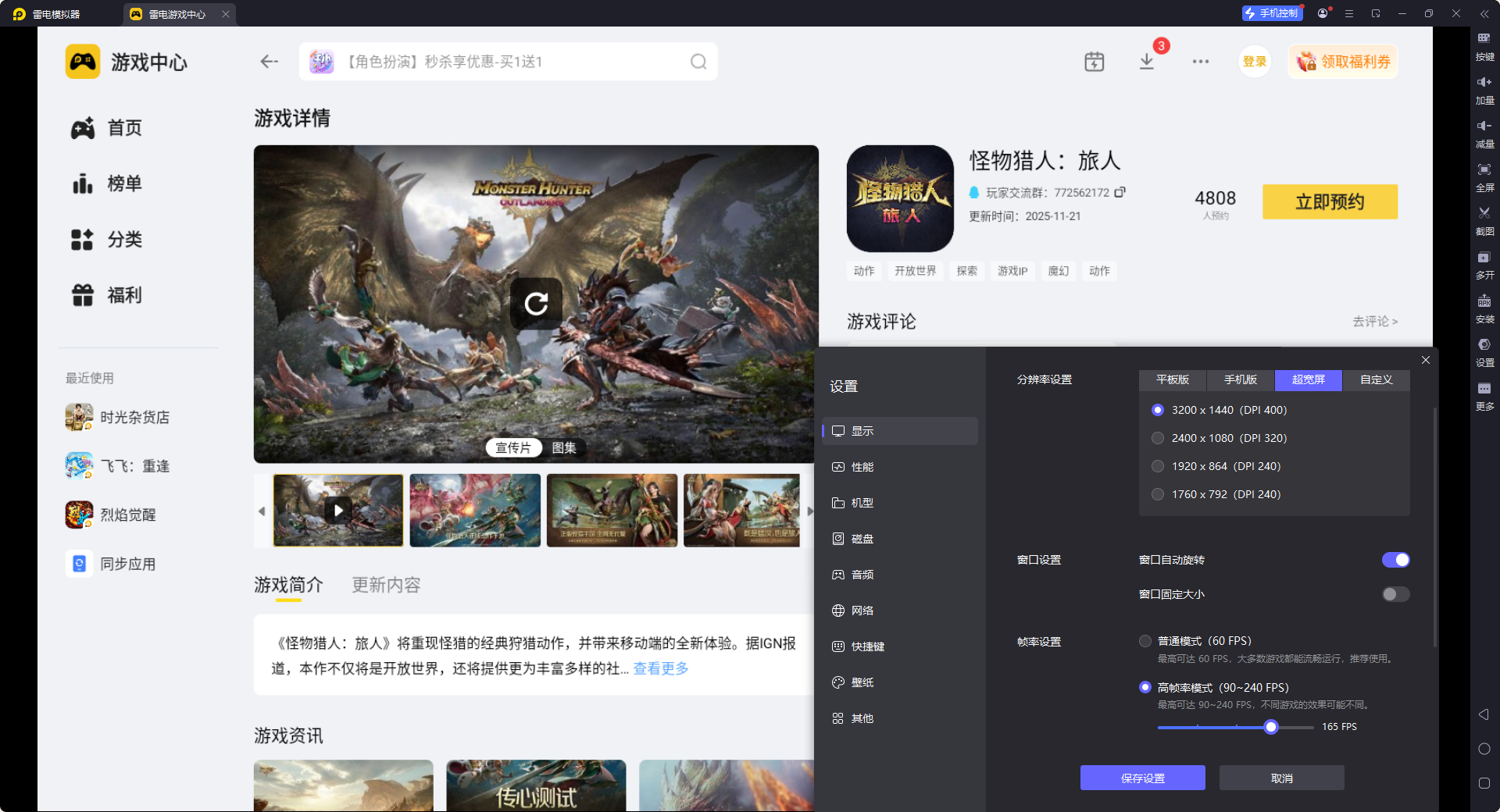Select 1920 x 864 (DPI 240) resolution
The height and width of the screenshot is (812, 1500).
[x=1158, y=466]
